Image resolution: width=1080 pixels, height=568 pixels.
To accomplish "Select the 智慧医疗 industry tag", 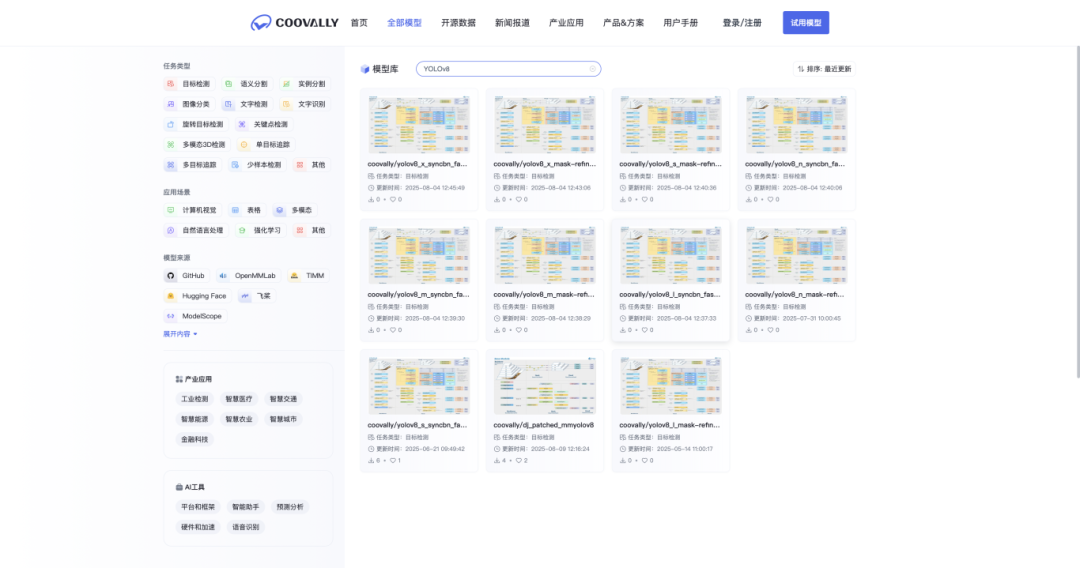I will 239,399.
